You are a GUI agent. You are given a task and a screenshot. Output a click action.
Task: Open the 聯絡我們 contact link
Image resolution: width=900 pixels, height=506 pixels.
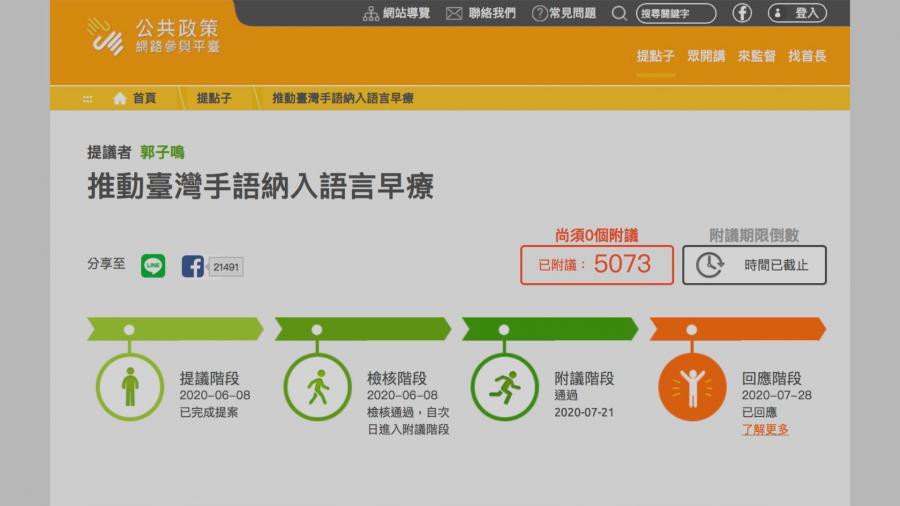(481, 13)
